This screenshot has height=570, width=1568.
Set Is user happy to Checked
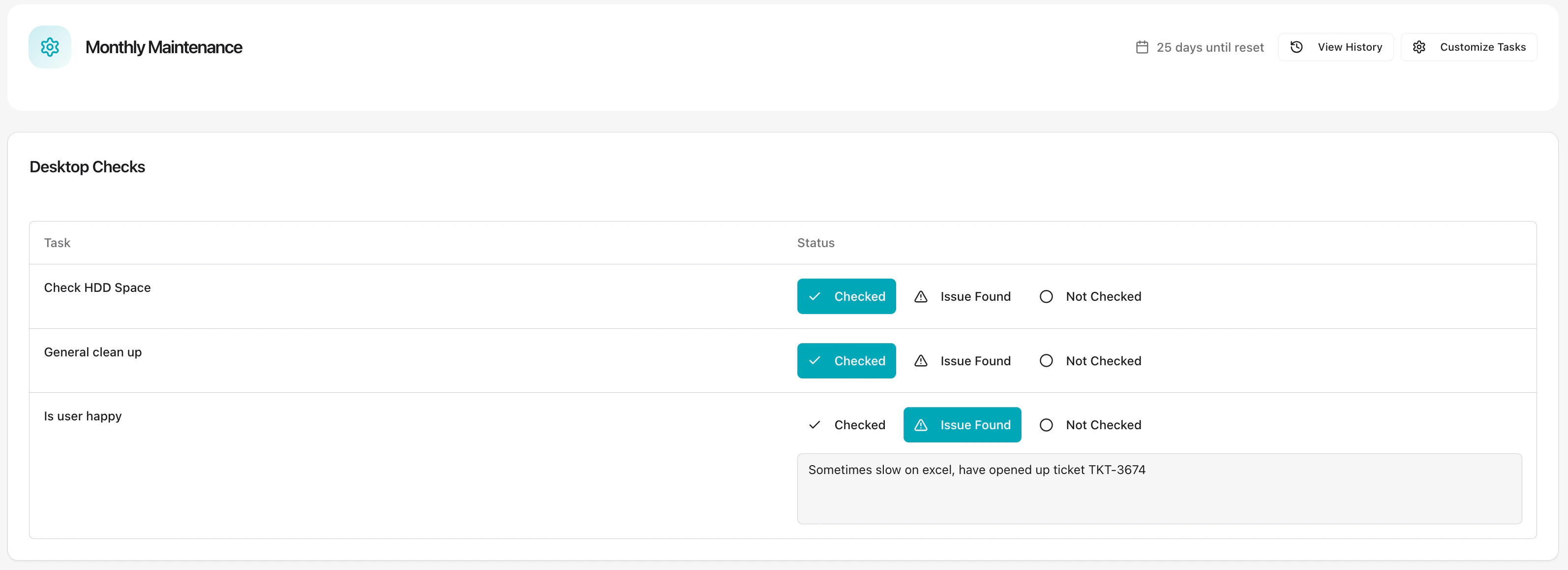click(x=846, y=424)
